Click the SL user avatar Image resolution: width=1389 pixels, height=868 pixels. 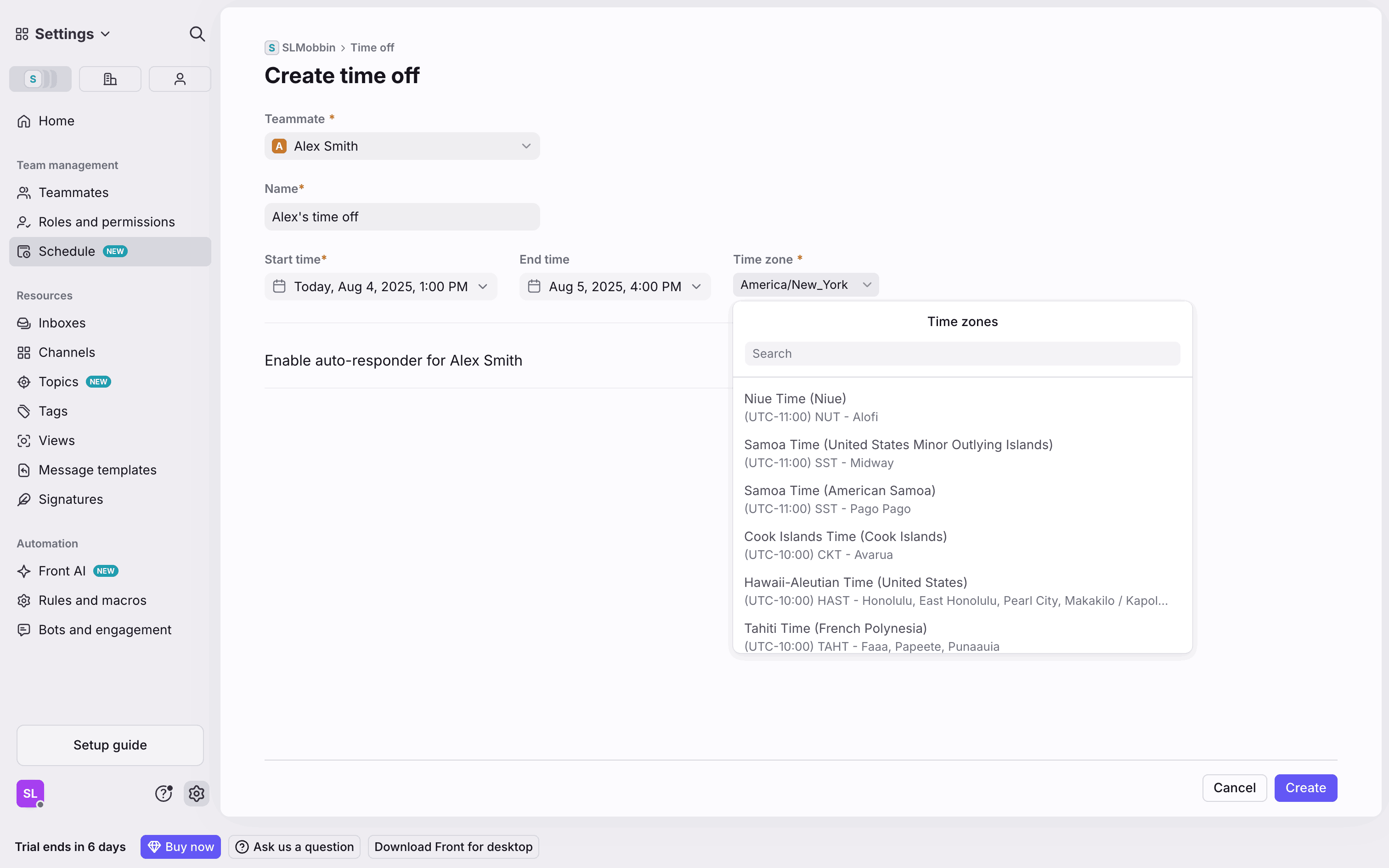pyautogui.click(x=30, y=794)
